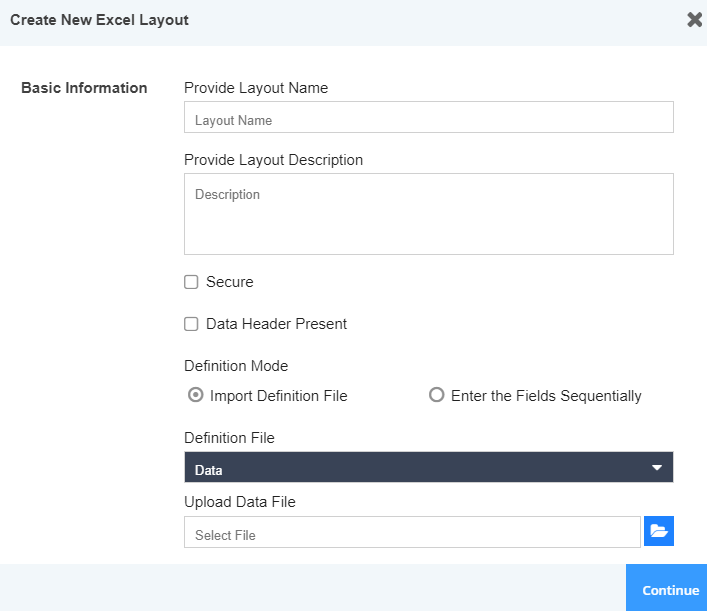Click the Upload Data File label
This screenshot has height=611, width=707.
(x=240, y=502)
